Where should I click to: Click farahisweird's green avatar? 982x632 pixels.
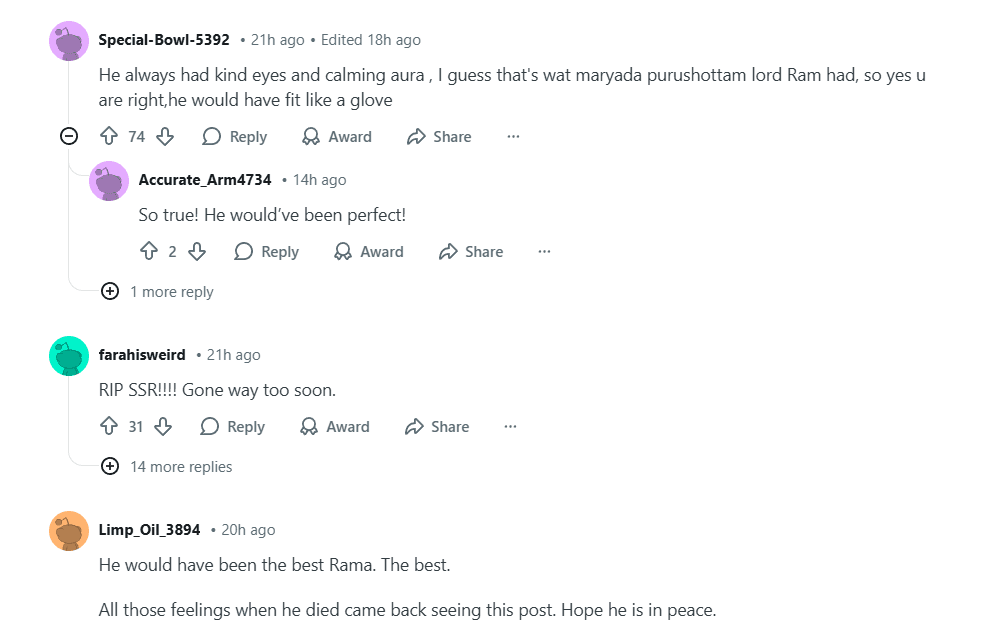pyautogui.click(x=69, y=356)
